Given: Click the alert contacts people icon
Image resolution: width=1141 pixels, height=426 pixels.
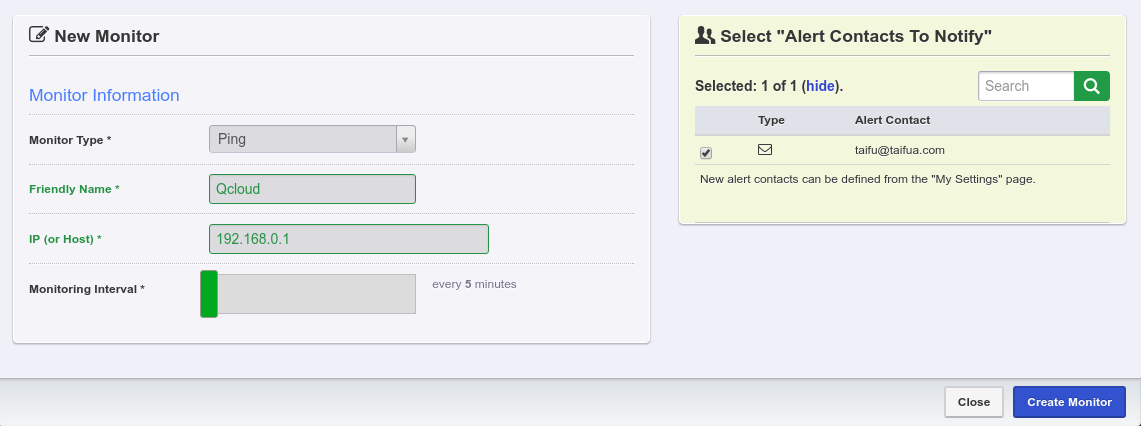Looking at the screenshot, I should (x=704, y=36).
